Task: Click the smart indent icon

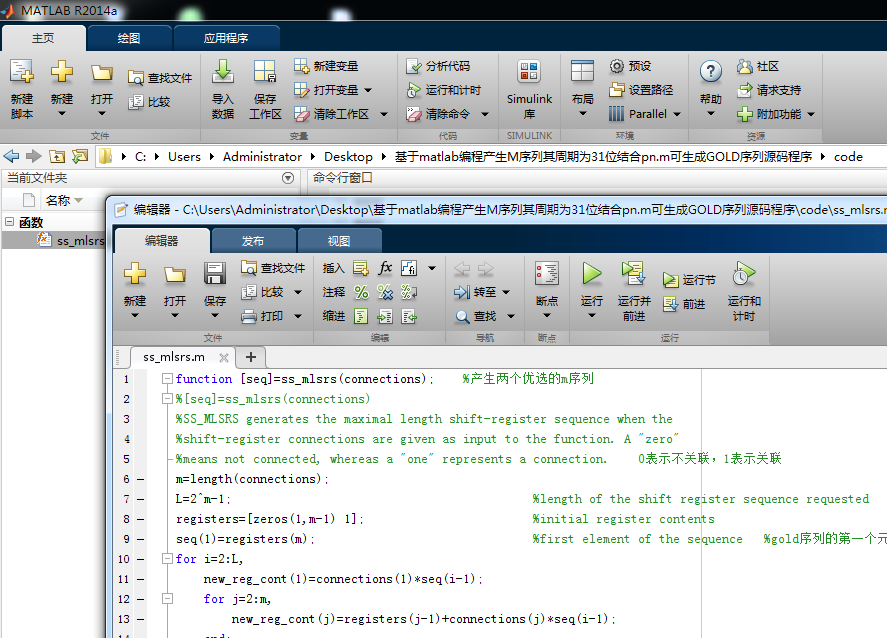Action: [x=361, y=316]
